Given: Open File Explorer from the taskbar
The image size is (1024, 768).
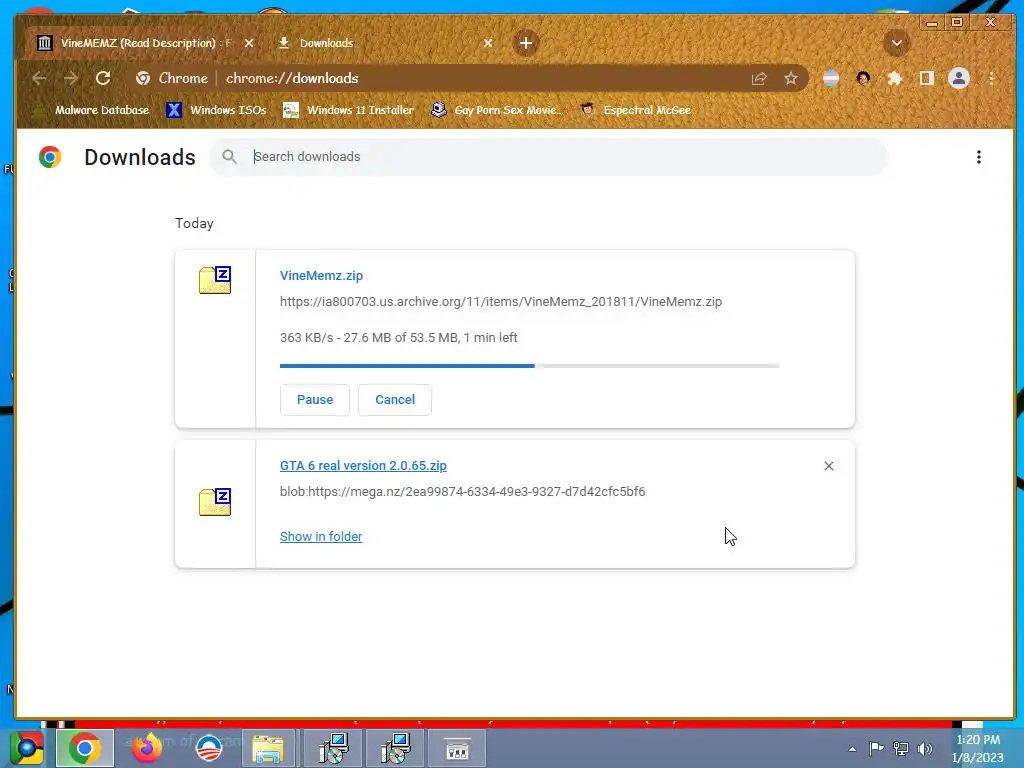Looking at the screenshot, I should coord(268,748).
